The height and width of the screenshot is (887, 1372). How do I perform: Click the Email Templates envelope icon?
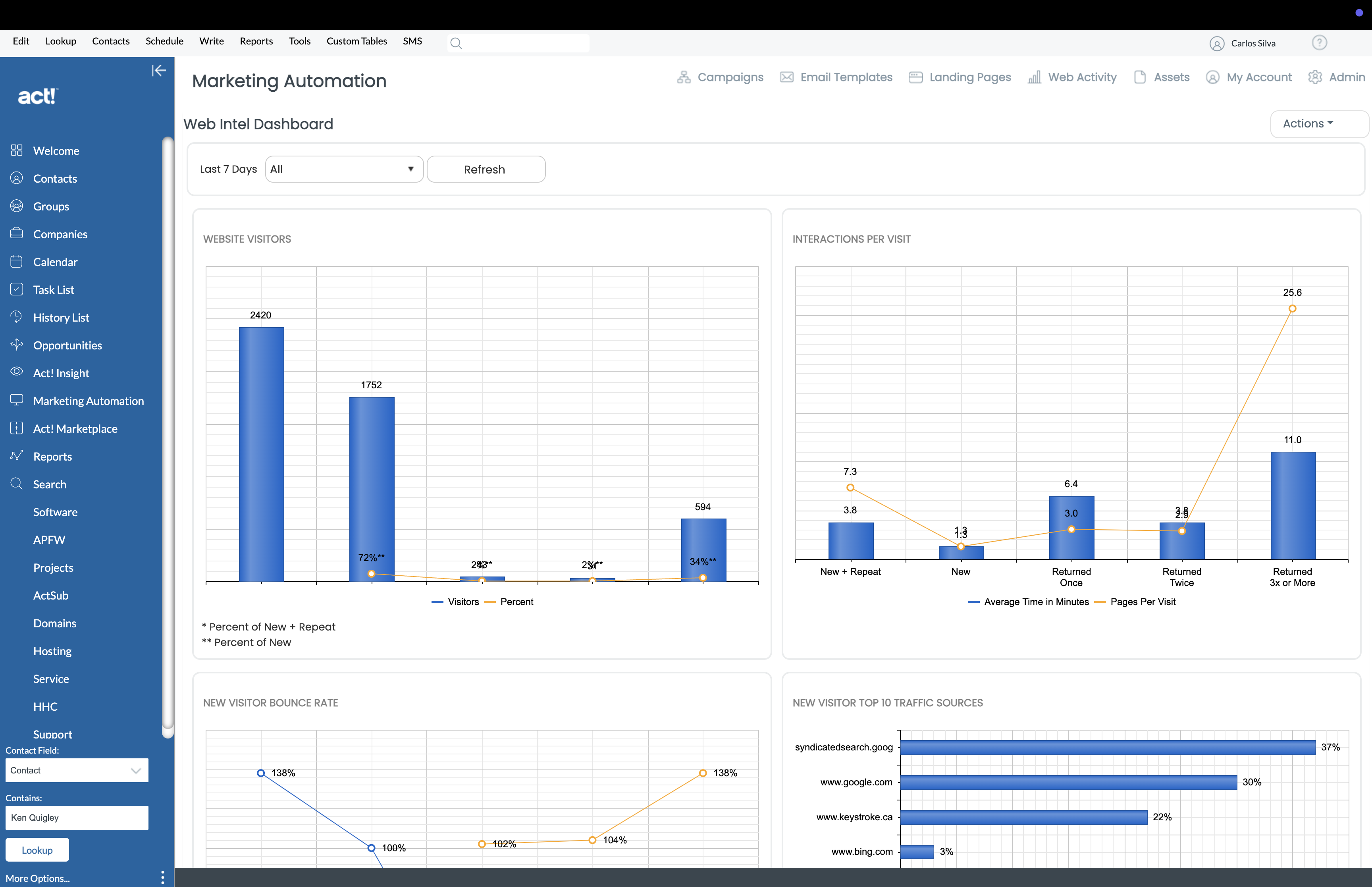point(786,77)
